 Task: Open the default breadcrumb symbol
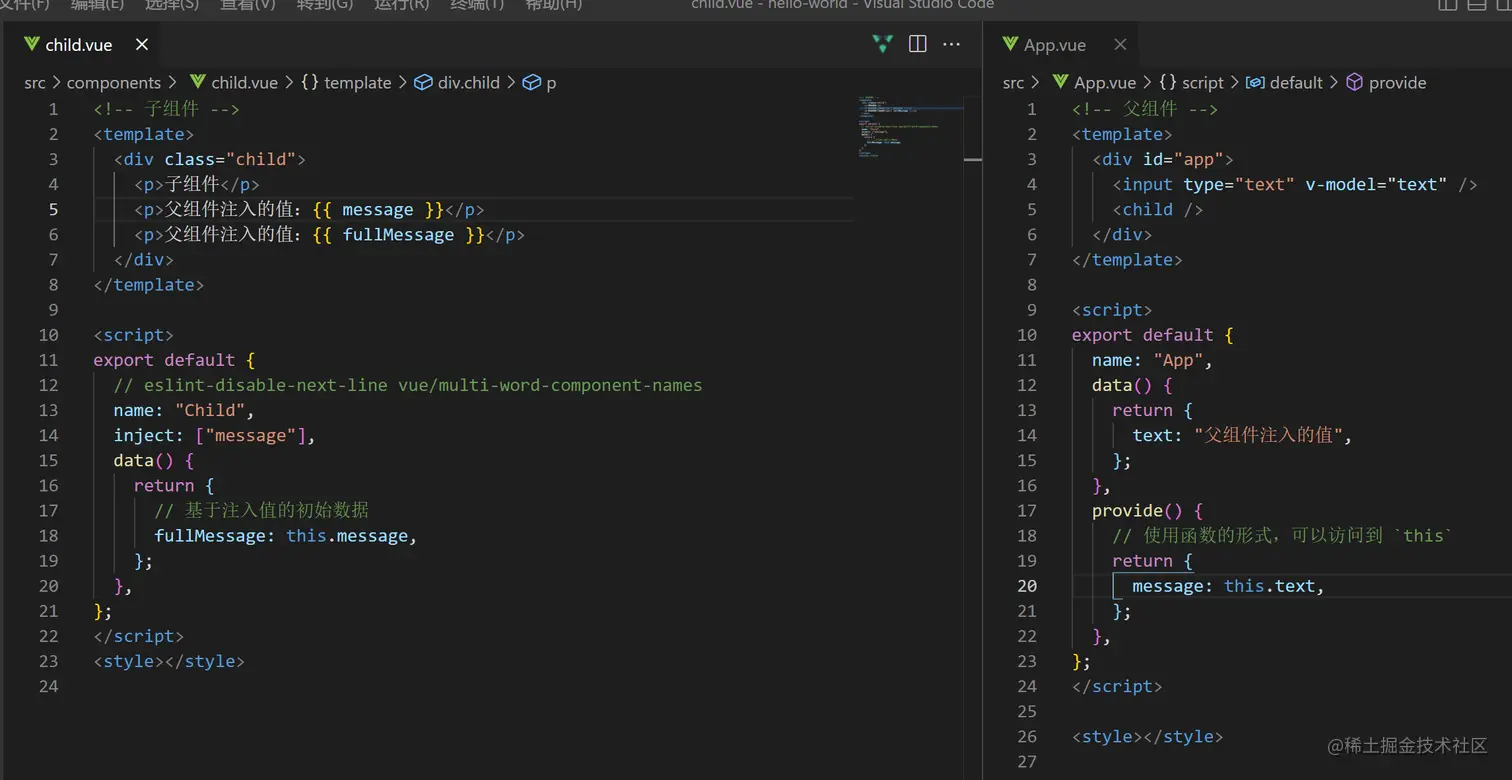point(1285,83)
